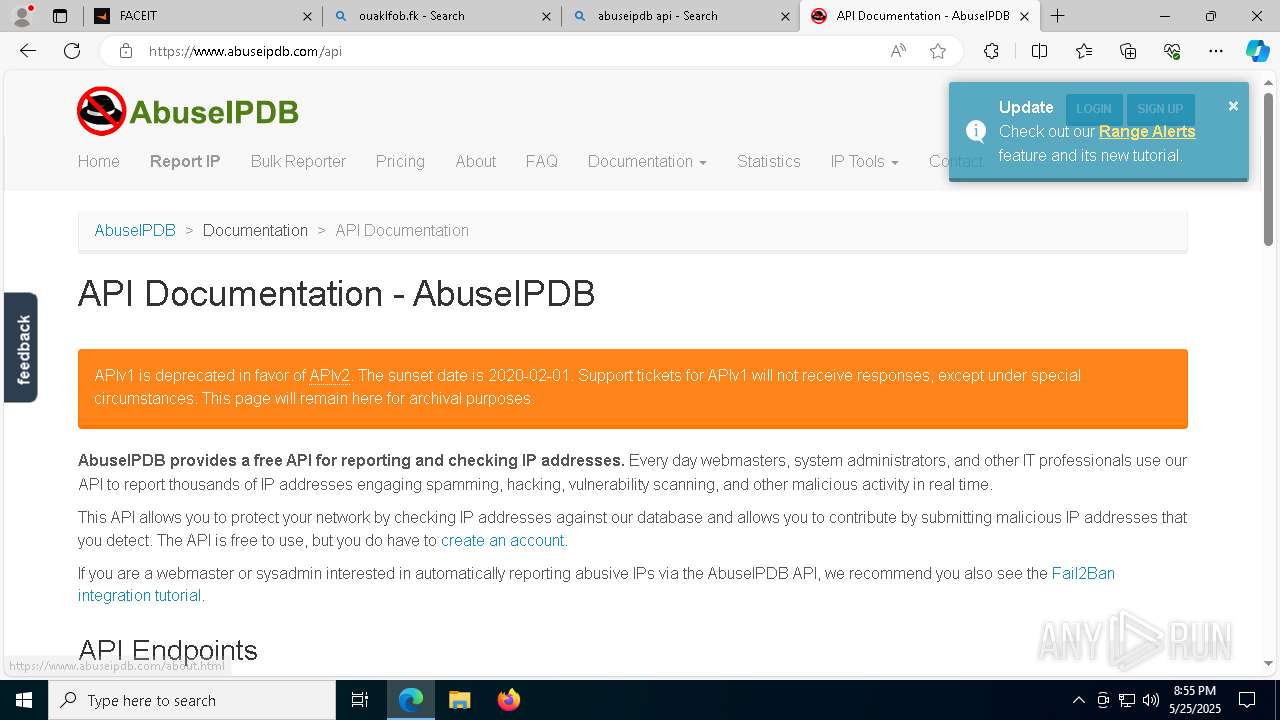Viewport: 1280px width, 720px height.
Task: Open Task View on taskbar
Action: (360, 700)
